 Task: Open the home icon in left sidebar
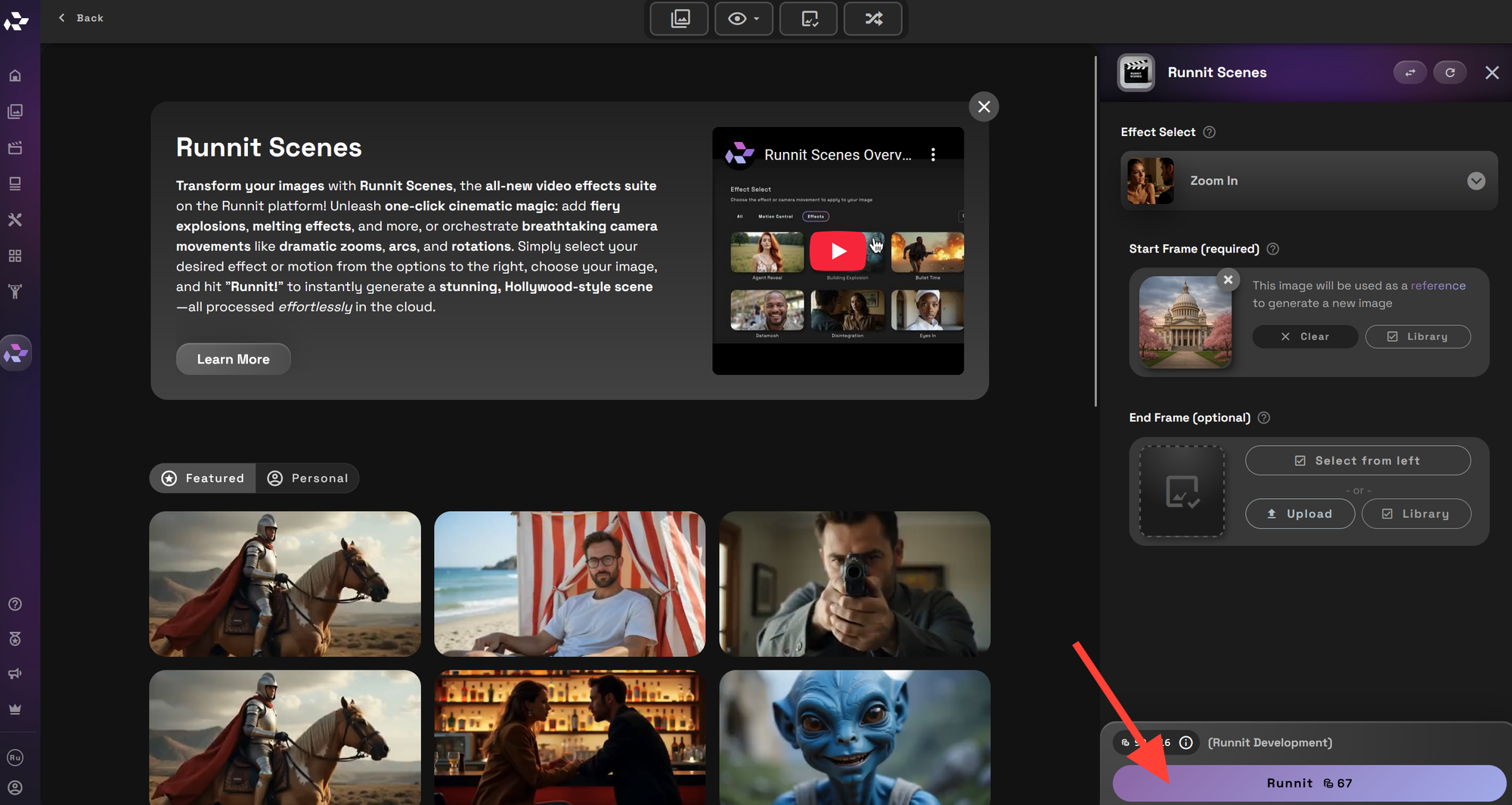(x=15, y=76)
